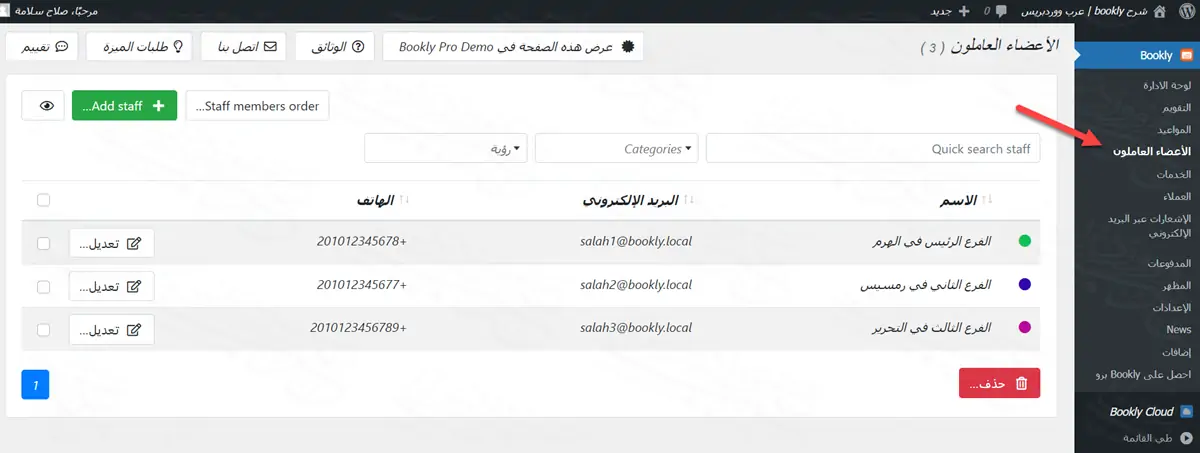Click طلبات الميزة feature requests button
Image resolution: width=1200 pixels, height=453 pixels.
(140, 46)
